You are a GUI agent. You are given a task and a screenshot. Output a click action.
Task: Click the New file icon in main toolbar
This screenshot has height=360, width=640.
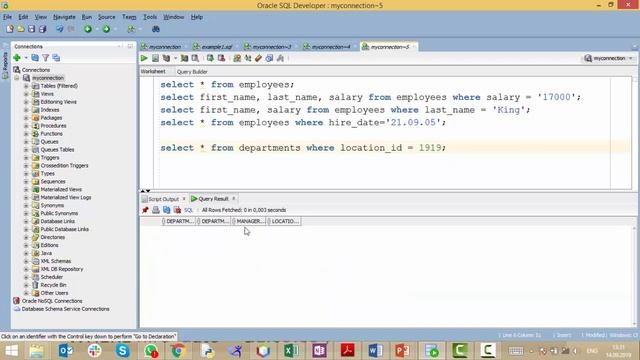click(10, 29)
